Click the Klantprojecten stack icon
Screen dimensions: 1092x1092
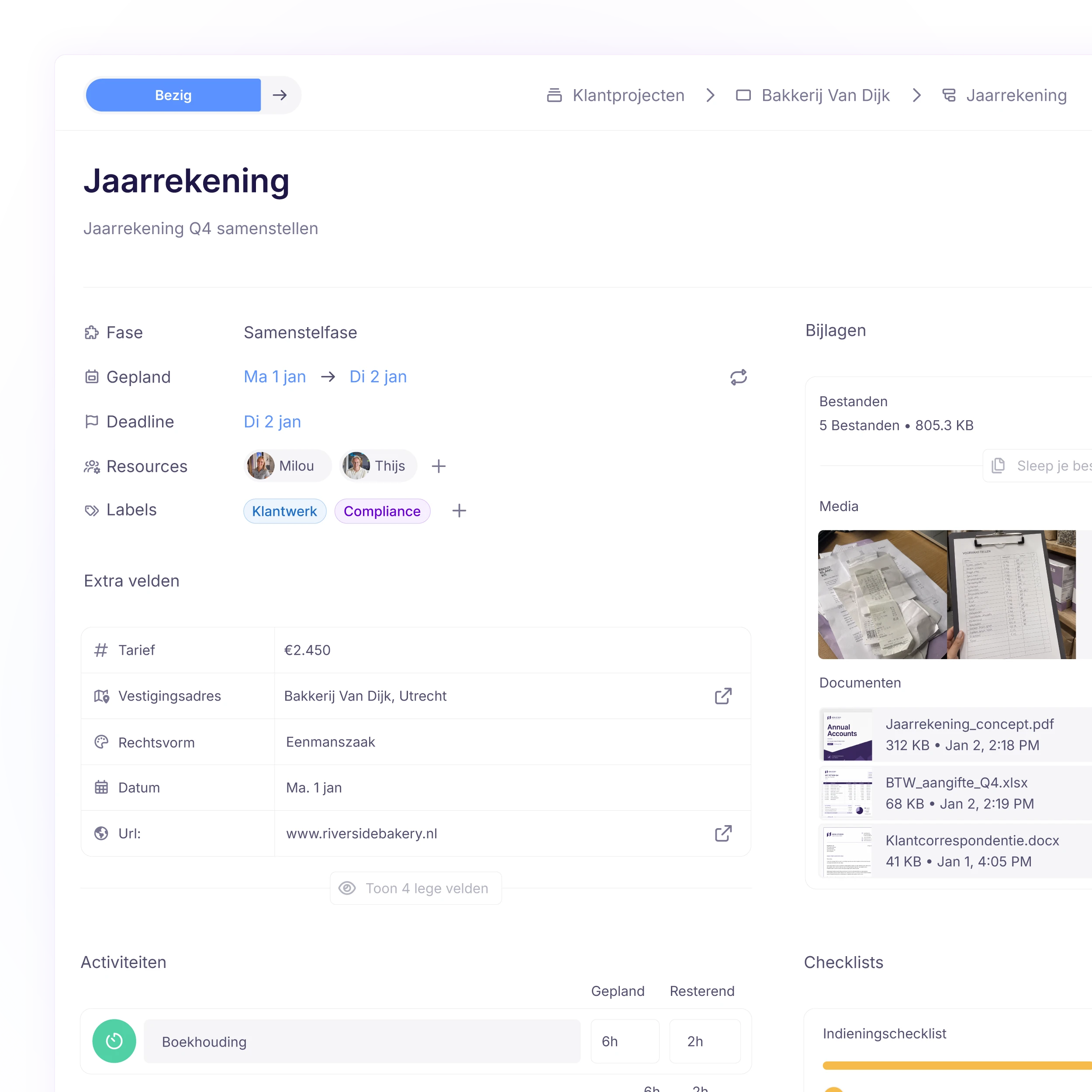tap(554, 95)
